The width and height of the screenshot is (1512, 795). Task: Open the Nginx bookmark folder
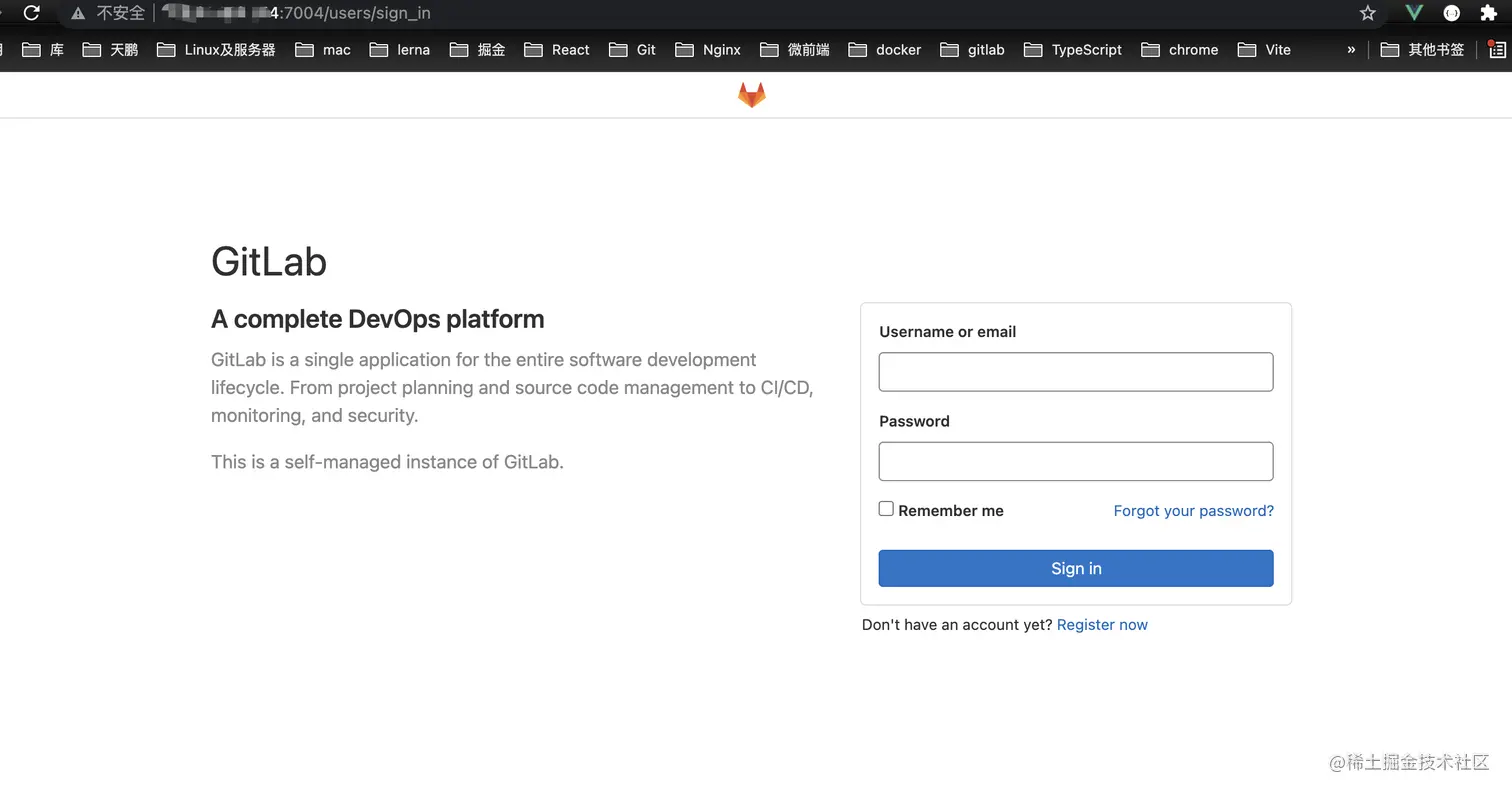coord(708,49)
